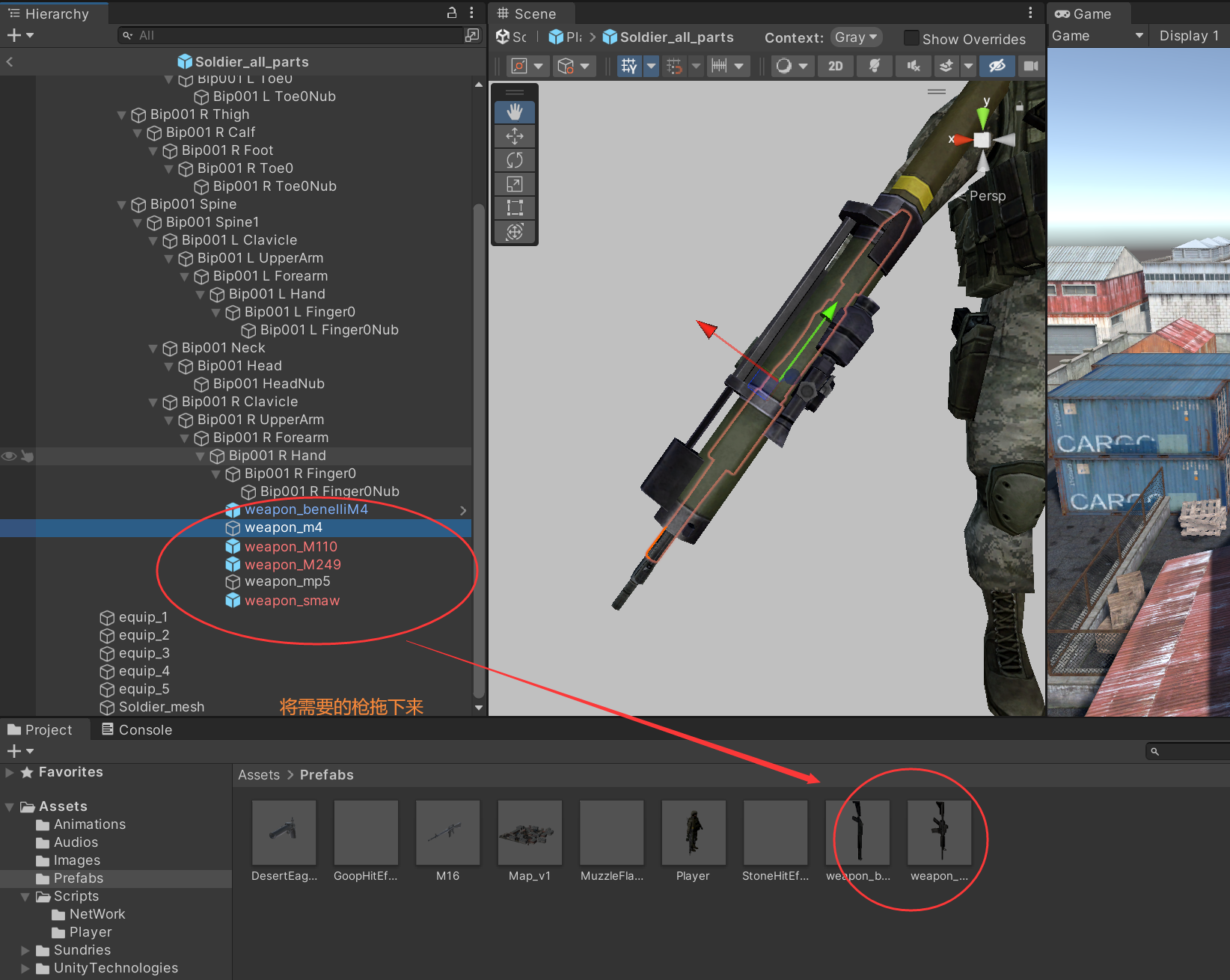
Task: Click the Soldier_all_parts breadcrumb in Scene
Action: coord(668,37)
